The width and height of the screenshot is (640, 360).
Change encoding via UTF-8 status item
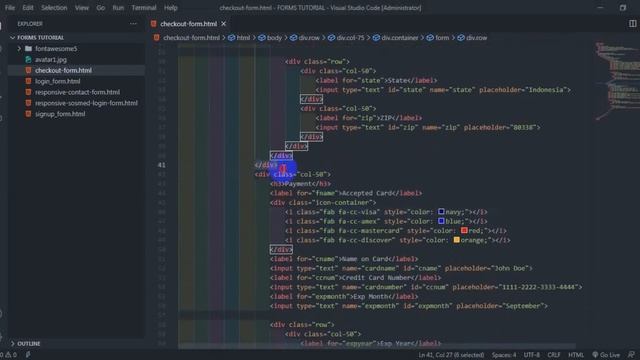point(531,355)
